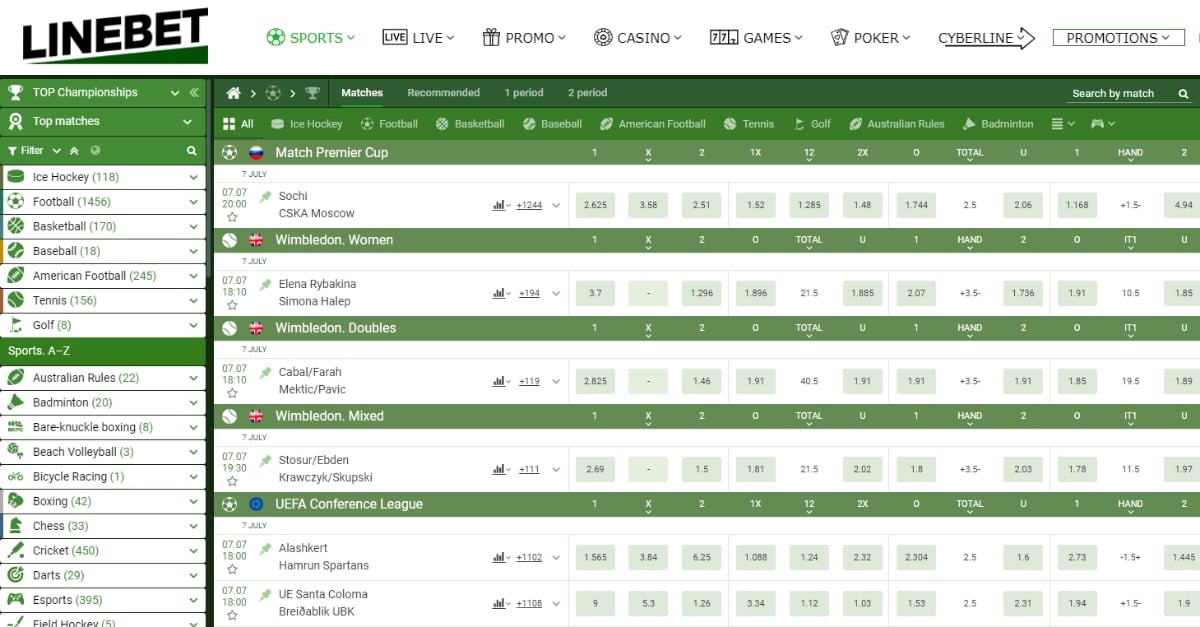Open the LIVE top menu
Image resolution: width=1200 pixels, height=627 pixels.
tap(418, 38)
